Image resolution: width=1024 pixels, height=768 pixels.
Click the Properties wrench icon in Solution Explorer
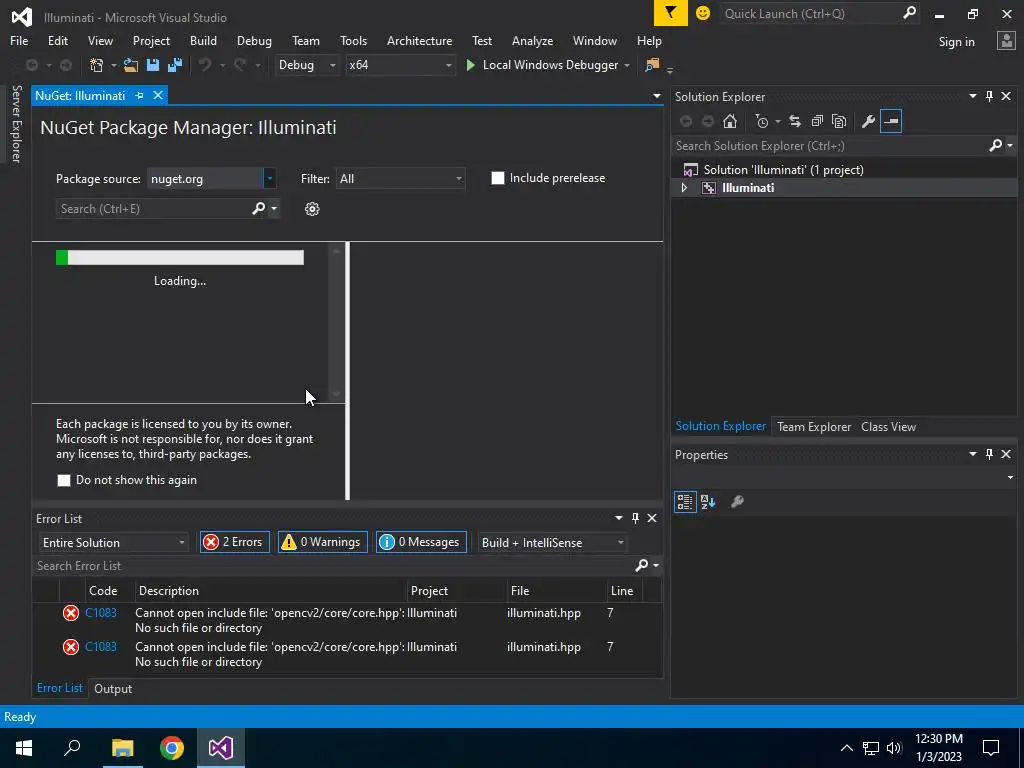tap(868, 121)
